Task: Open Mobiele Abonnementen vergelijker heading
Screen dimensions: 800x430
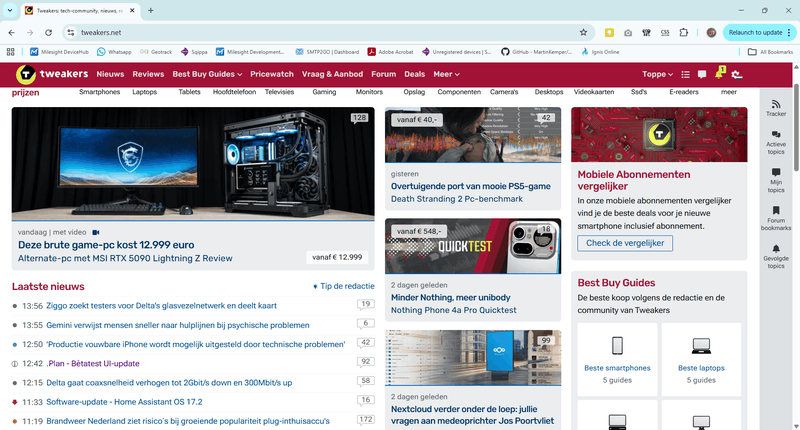Action: tap(634, 180)
